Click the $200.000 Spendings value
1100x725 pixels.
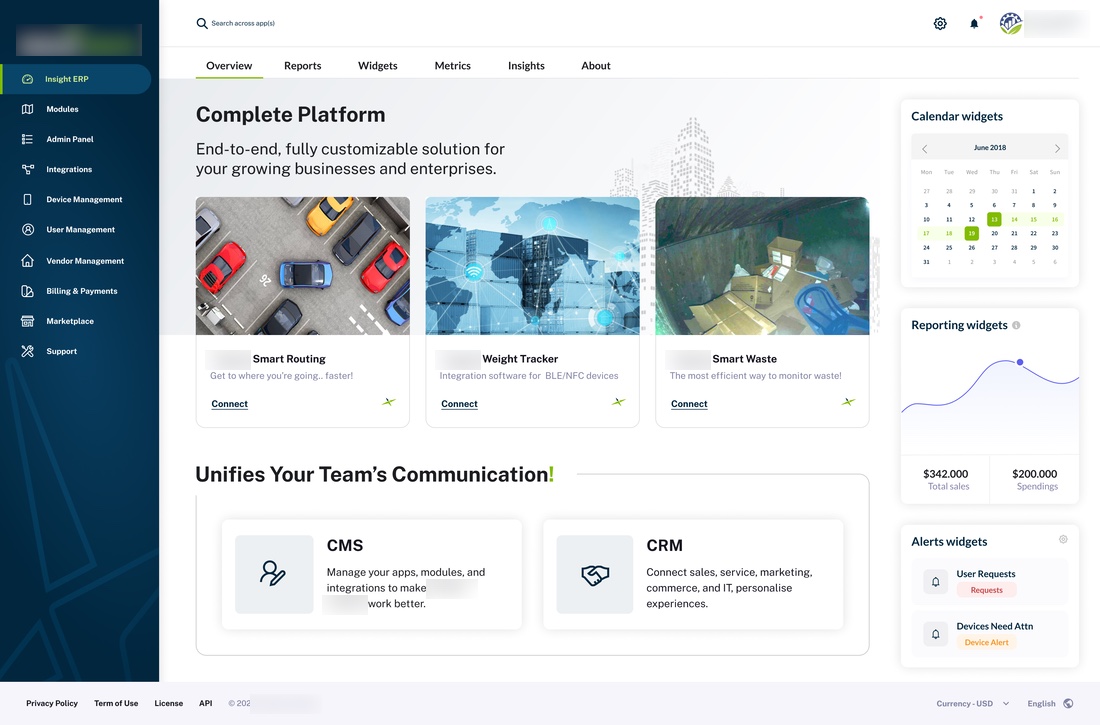click(1035, 474)
